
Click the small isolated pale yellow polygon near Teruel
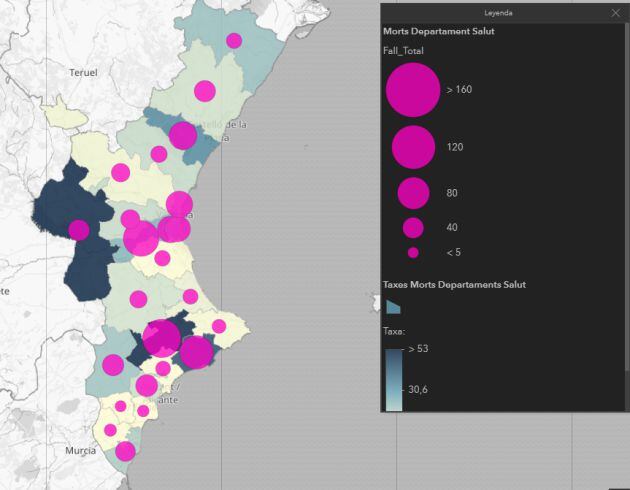pos(62,110)
